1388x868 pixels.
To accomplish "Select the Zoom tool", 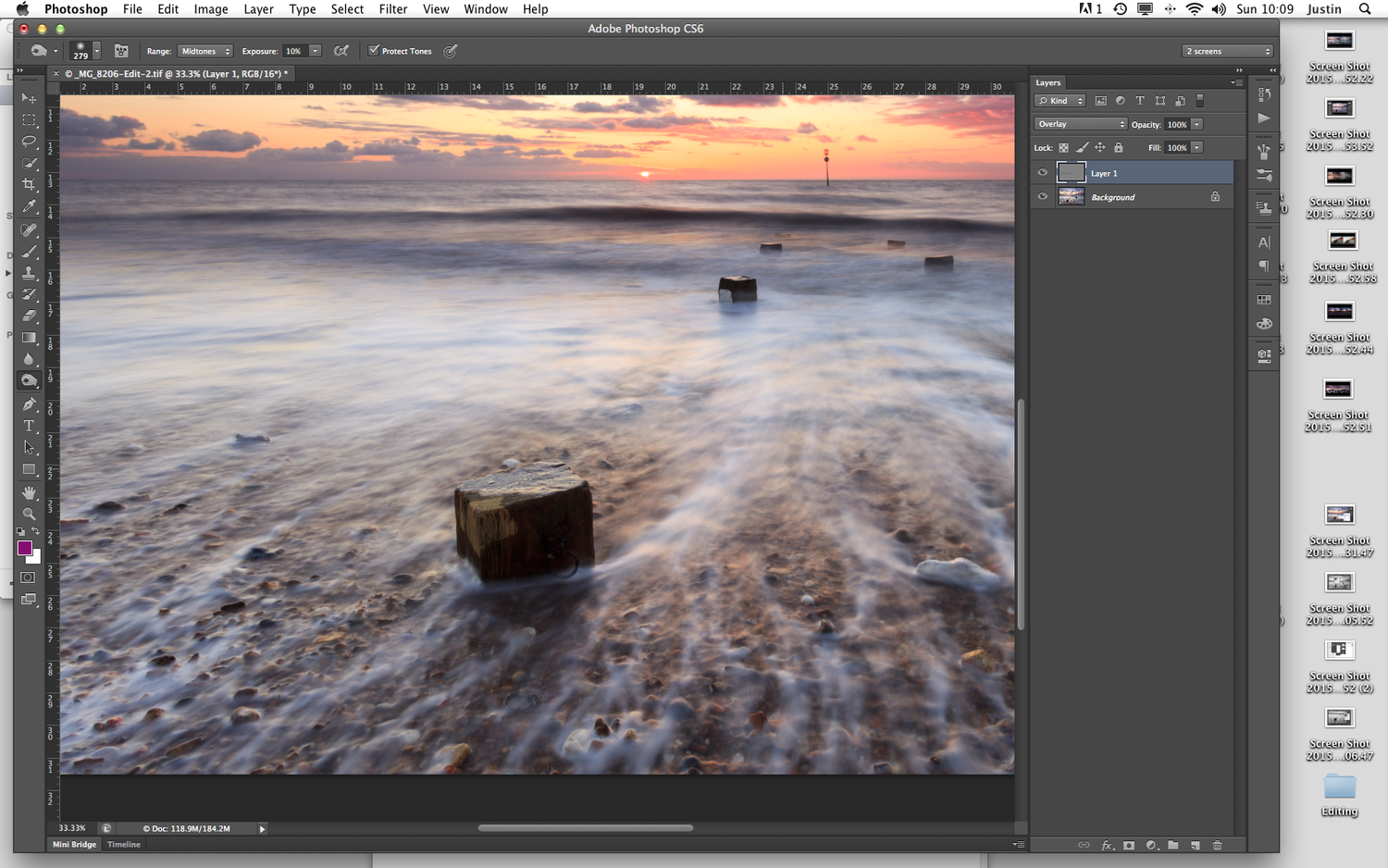I will pos(29,514).
